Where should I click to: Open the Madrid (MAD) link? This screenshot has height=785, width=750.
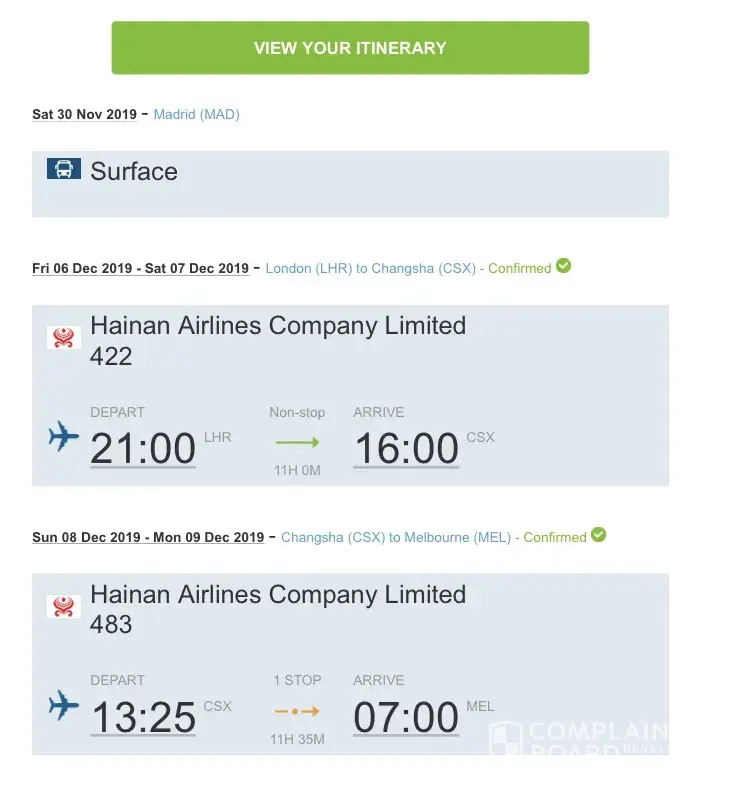pos(196,114)
